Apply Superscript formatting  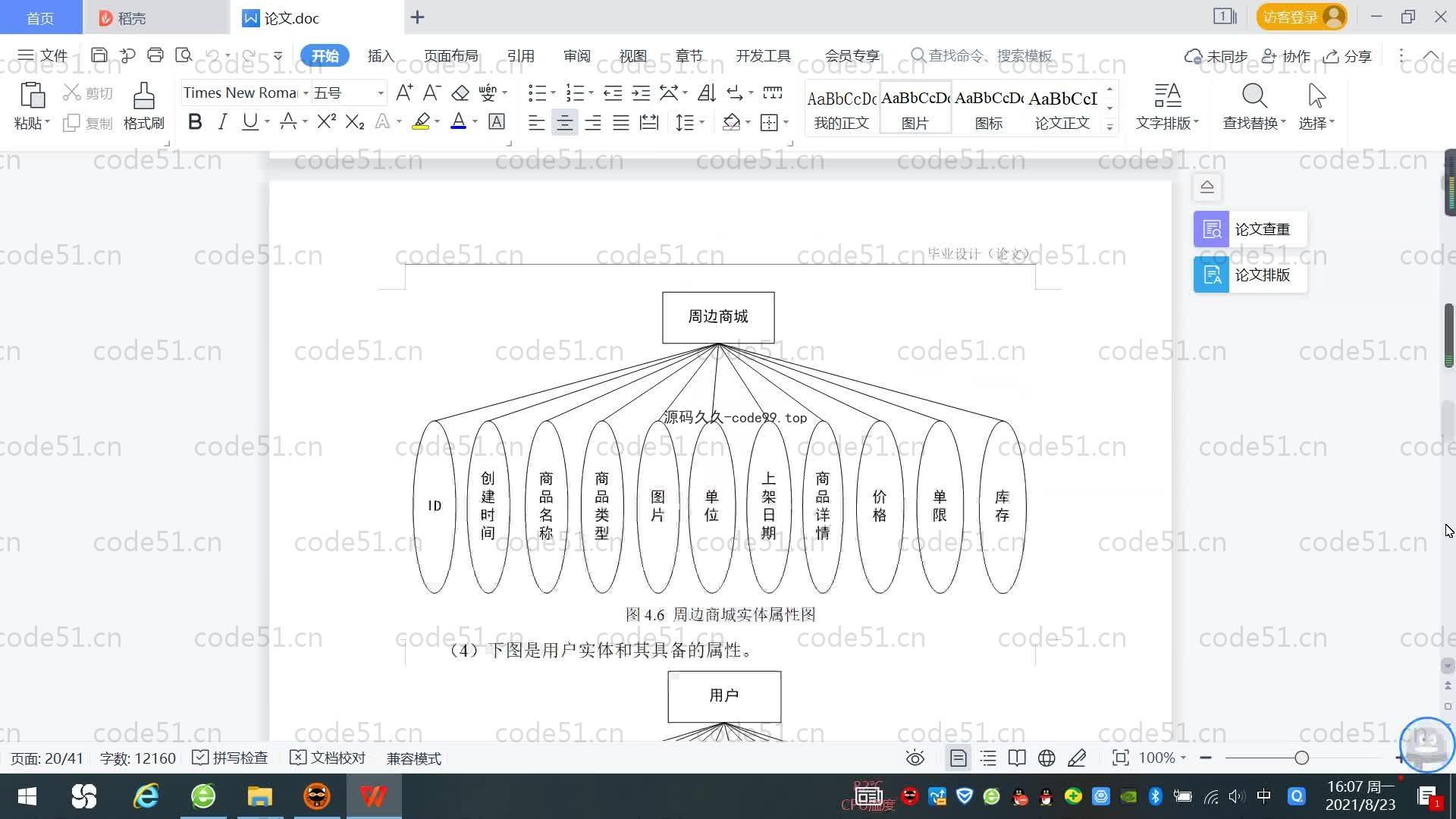pos(326,122)
